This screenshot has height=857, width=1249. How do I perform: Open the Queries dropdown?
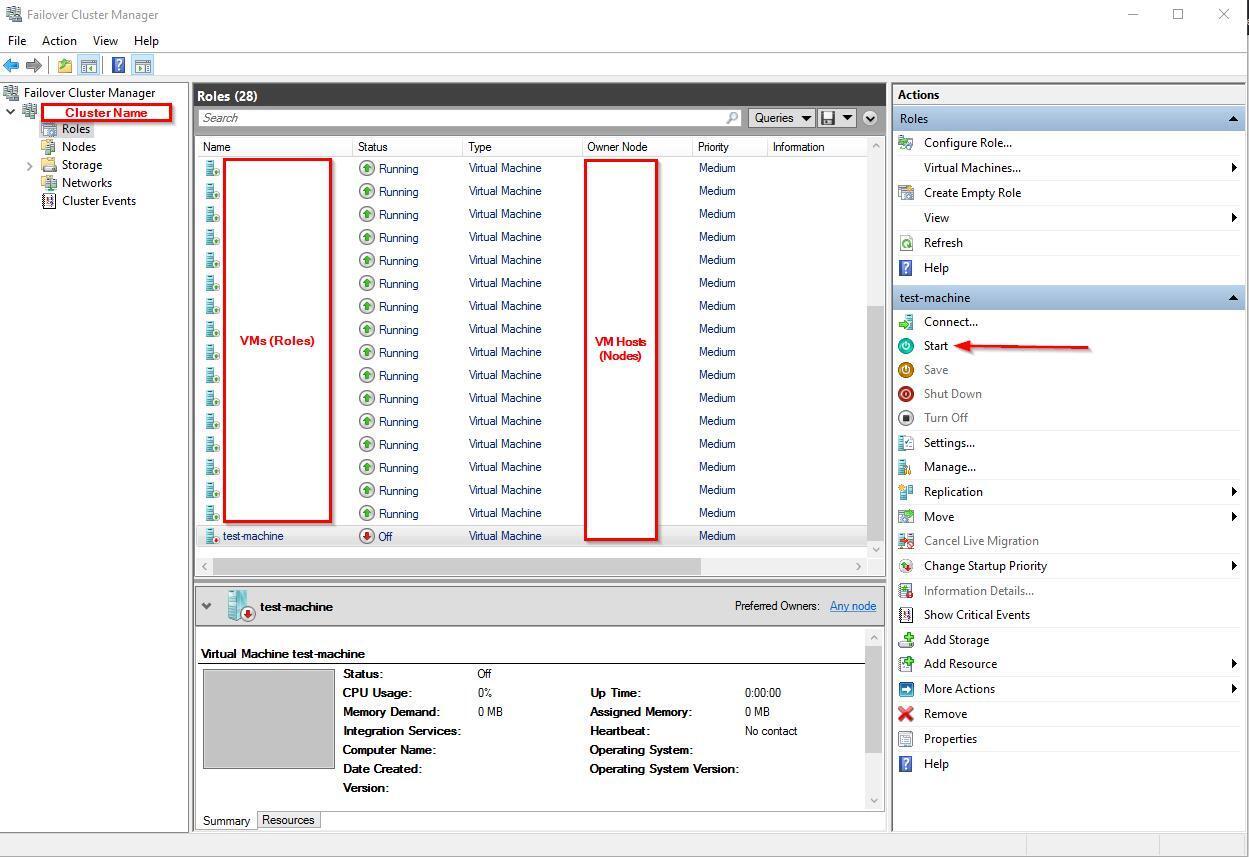781,118
